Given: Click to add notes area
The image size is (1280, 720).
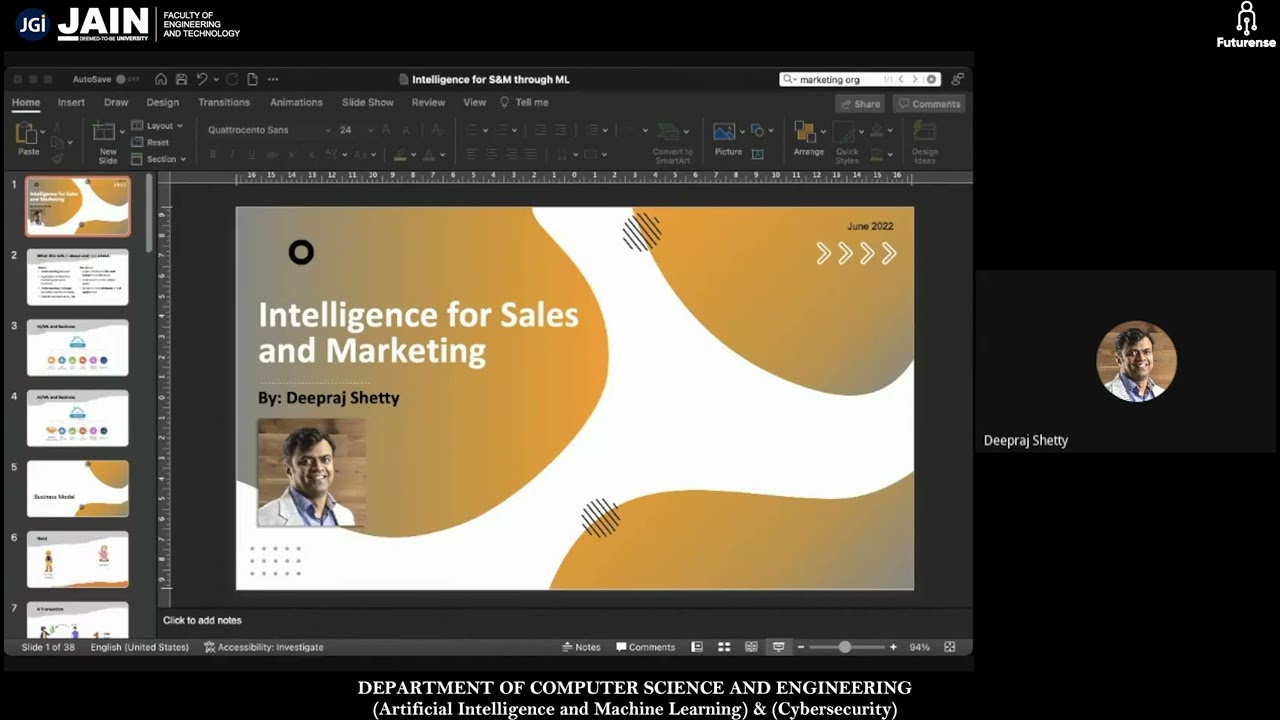Looking at the screenshot, I should click(x=202, y=620).
